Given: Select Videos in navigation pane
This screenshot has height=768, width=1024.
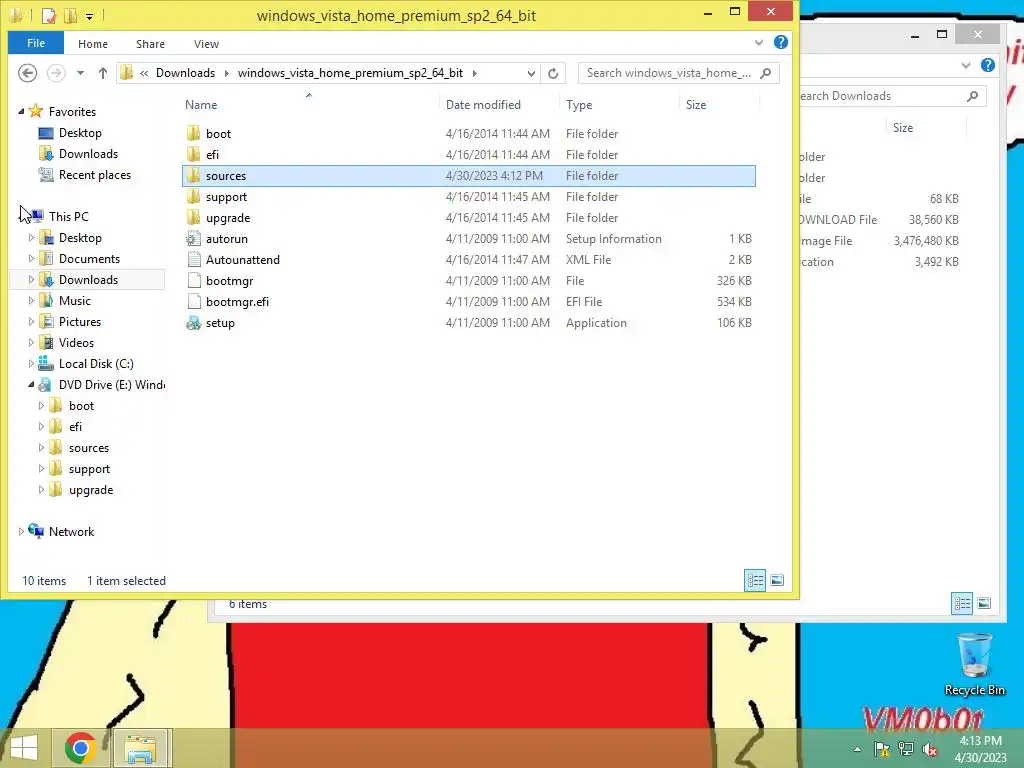Looking at the screenshot, I should [76, 343].
